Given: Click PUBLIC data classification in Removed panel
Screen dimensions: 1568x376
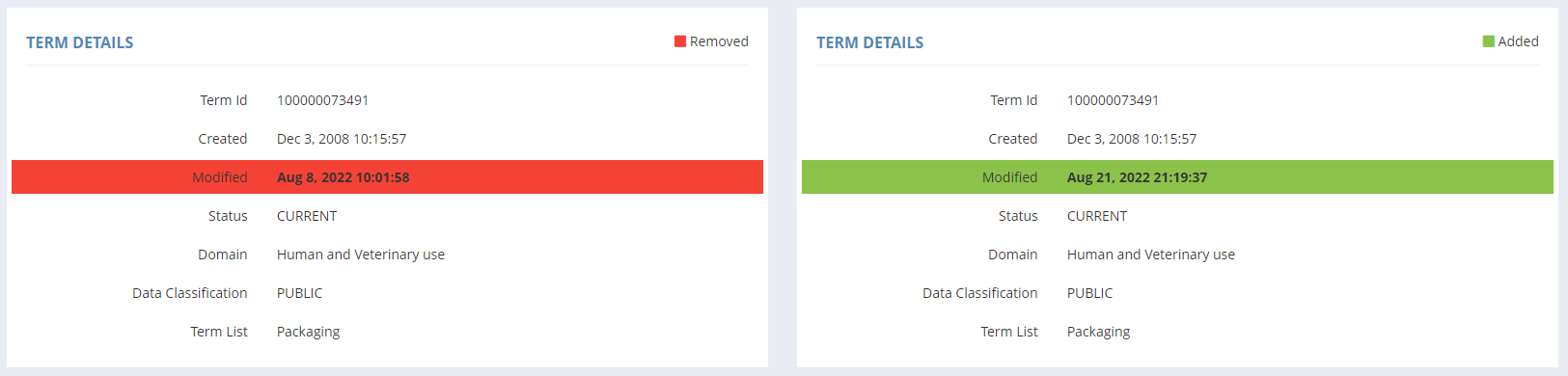Looking at the screenshot, I should point(300,293).
